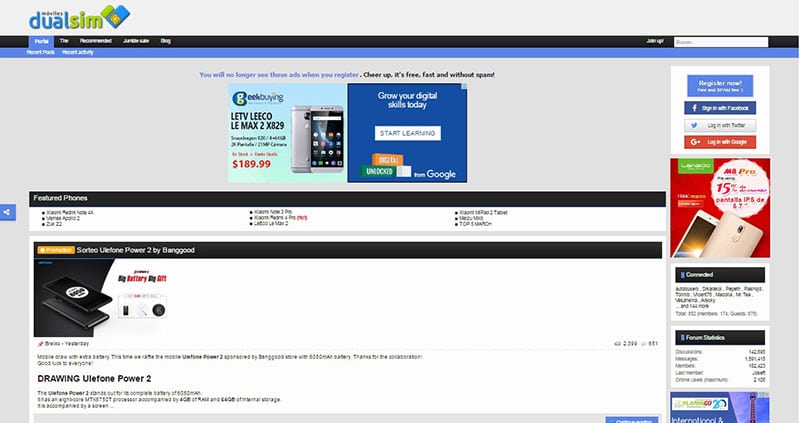Log in with Twitter button
This screenshot has height=423, width=800.
[x=720, y=126]
